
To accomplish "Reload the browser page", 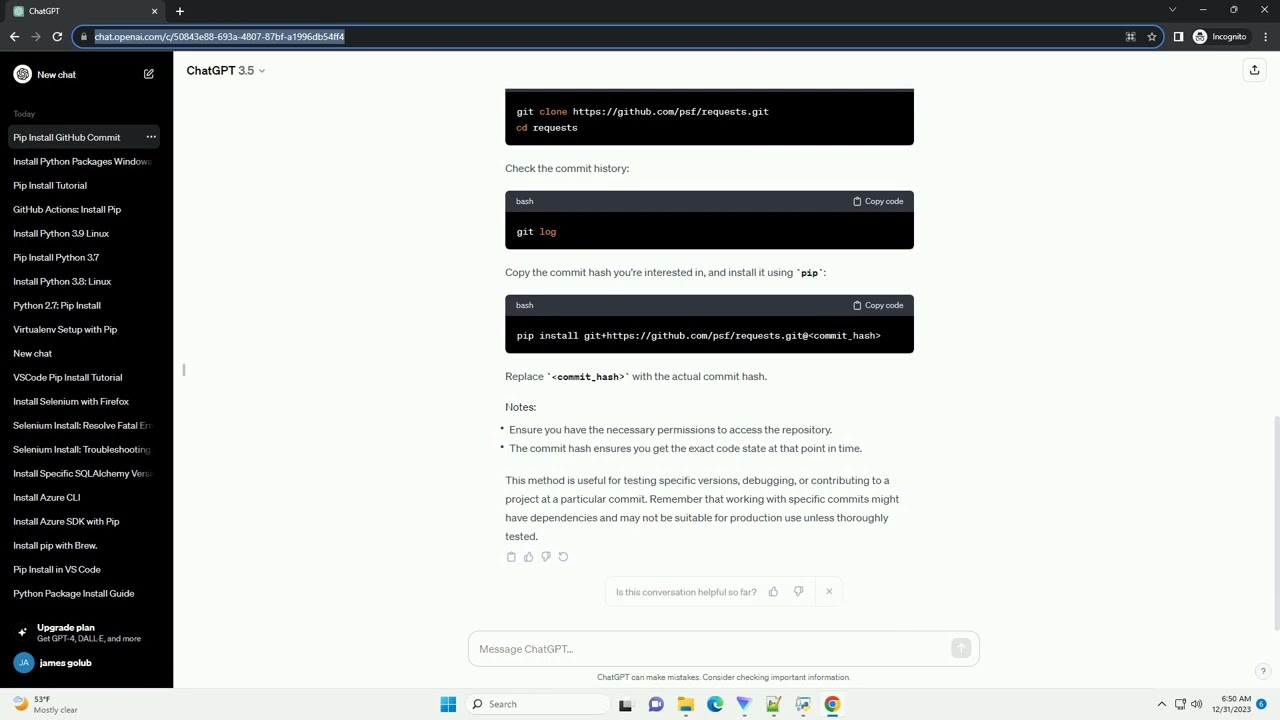I will point(57,37).
